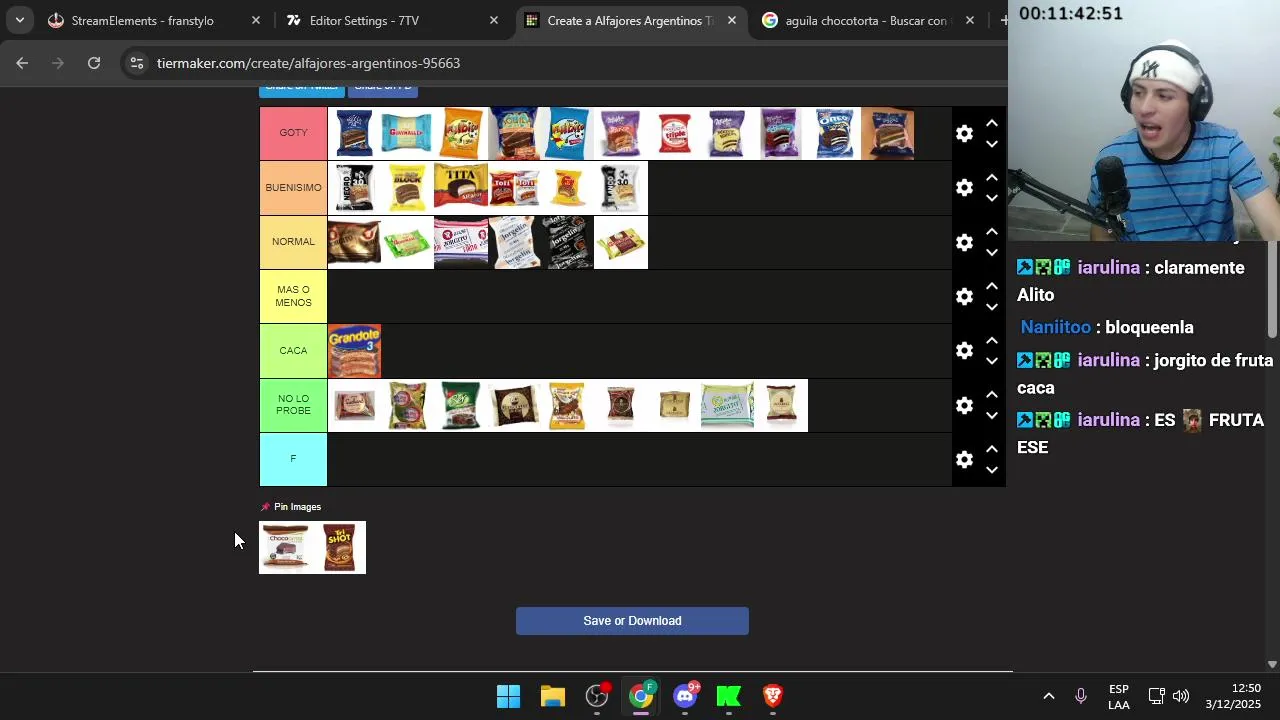
Task: Select the NORMAL tier label
Action: (x=293, y=242)
